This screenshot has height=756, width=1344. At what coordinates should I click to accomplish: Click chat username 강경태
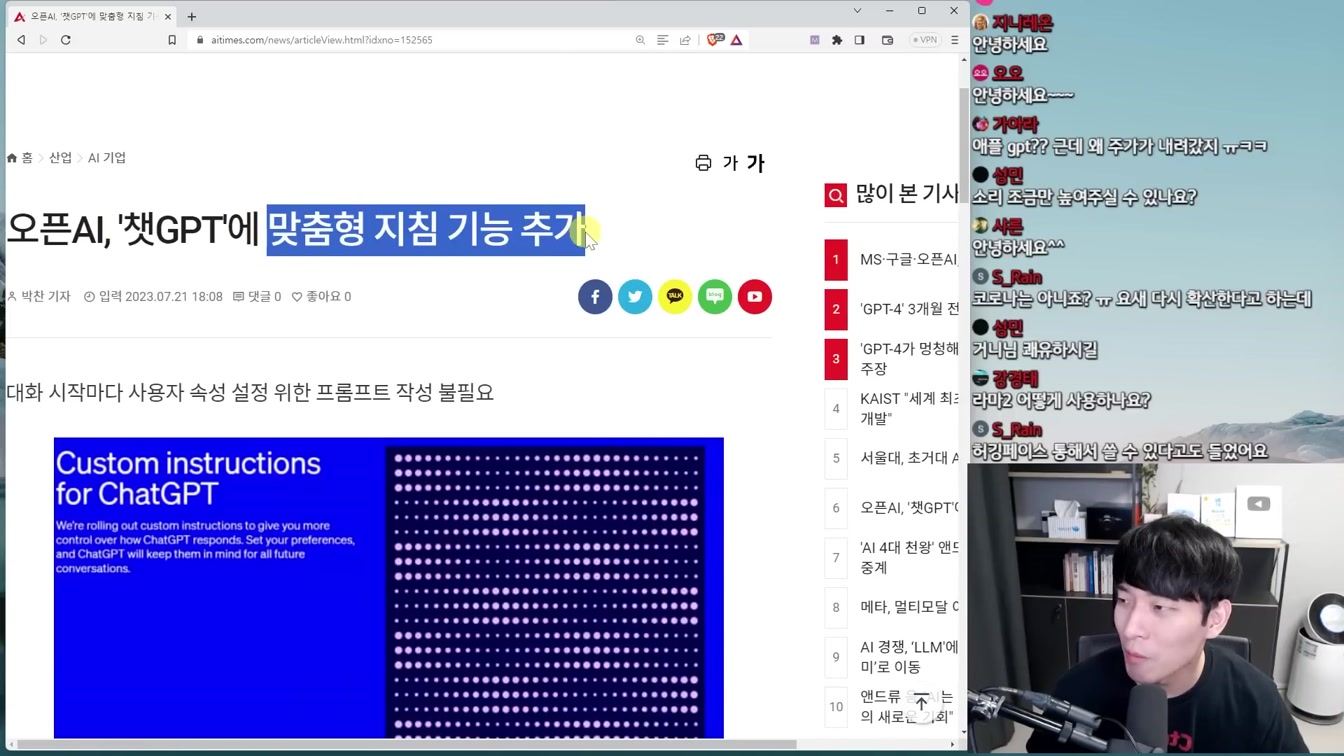[1015, 379]
